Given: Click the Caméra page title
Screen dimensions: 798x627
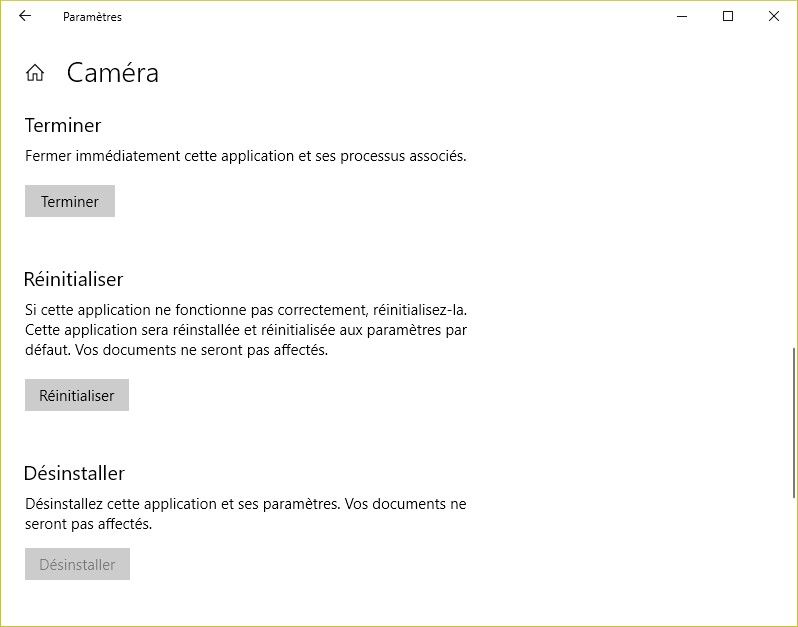Looking at the screenshot, I should coord(113,73).
